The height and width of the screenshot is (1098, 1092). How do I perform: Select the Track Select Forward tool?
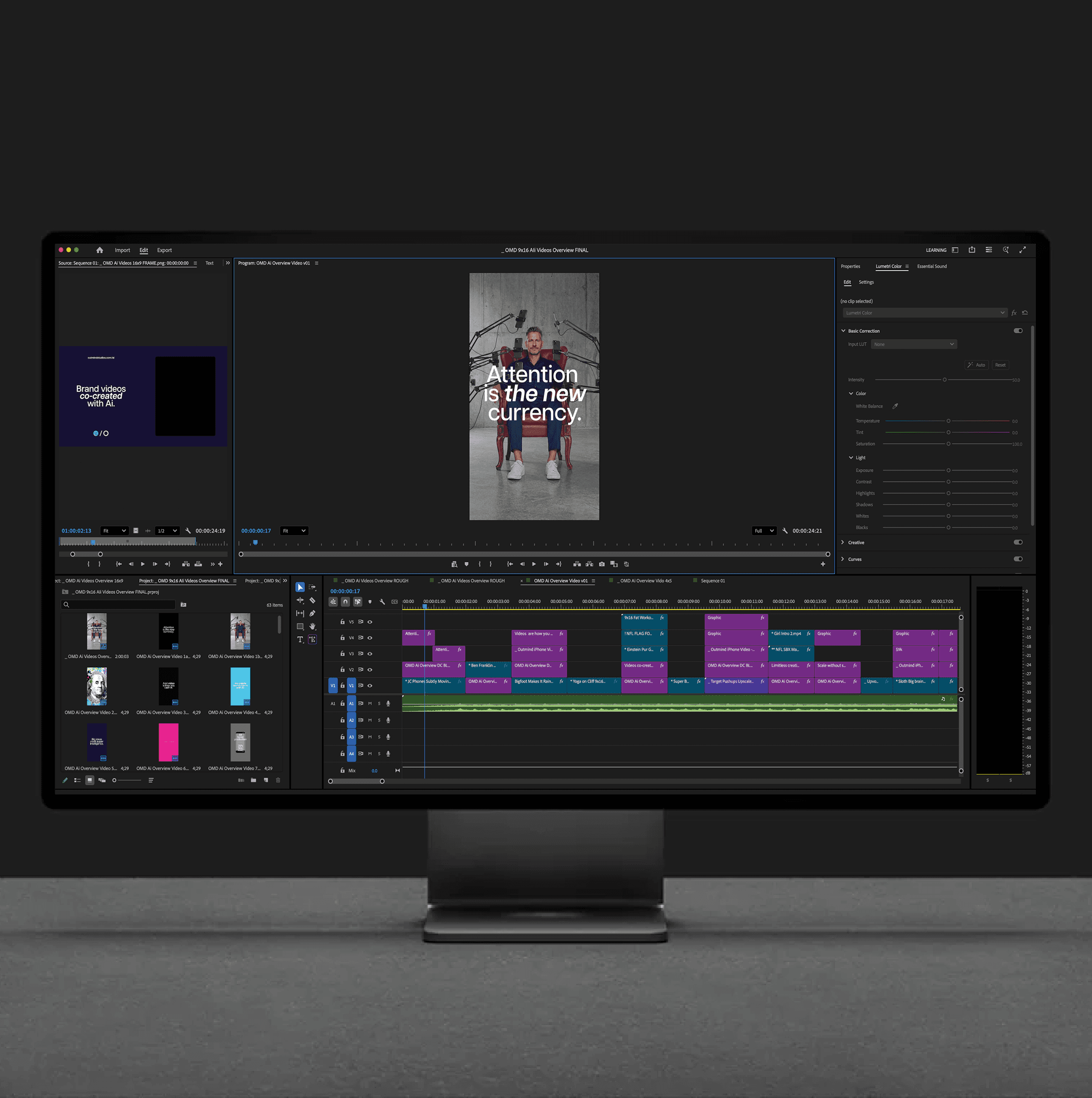313,587
